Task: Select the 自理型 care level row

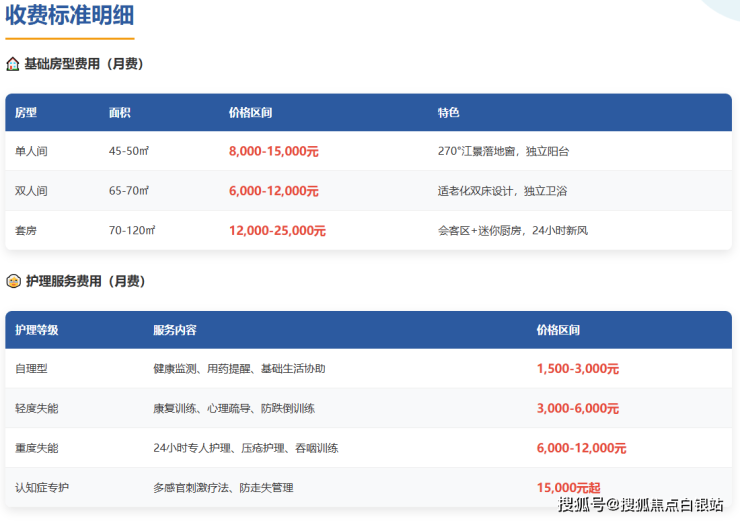Action: coord(31,369)
